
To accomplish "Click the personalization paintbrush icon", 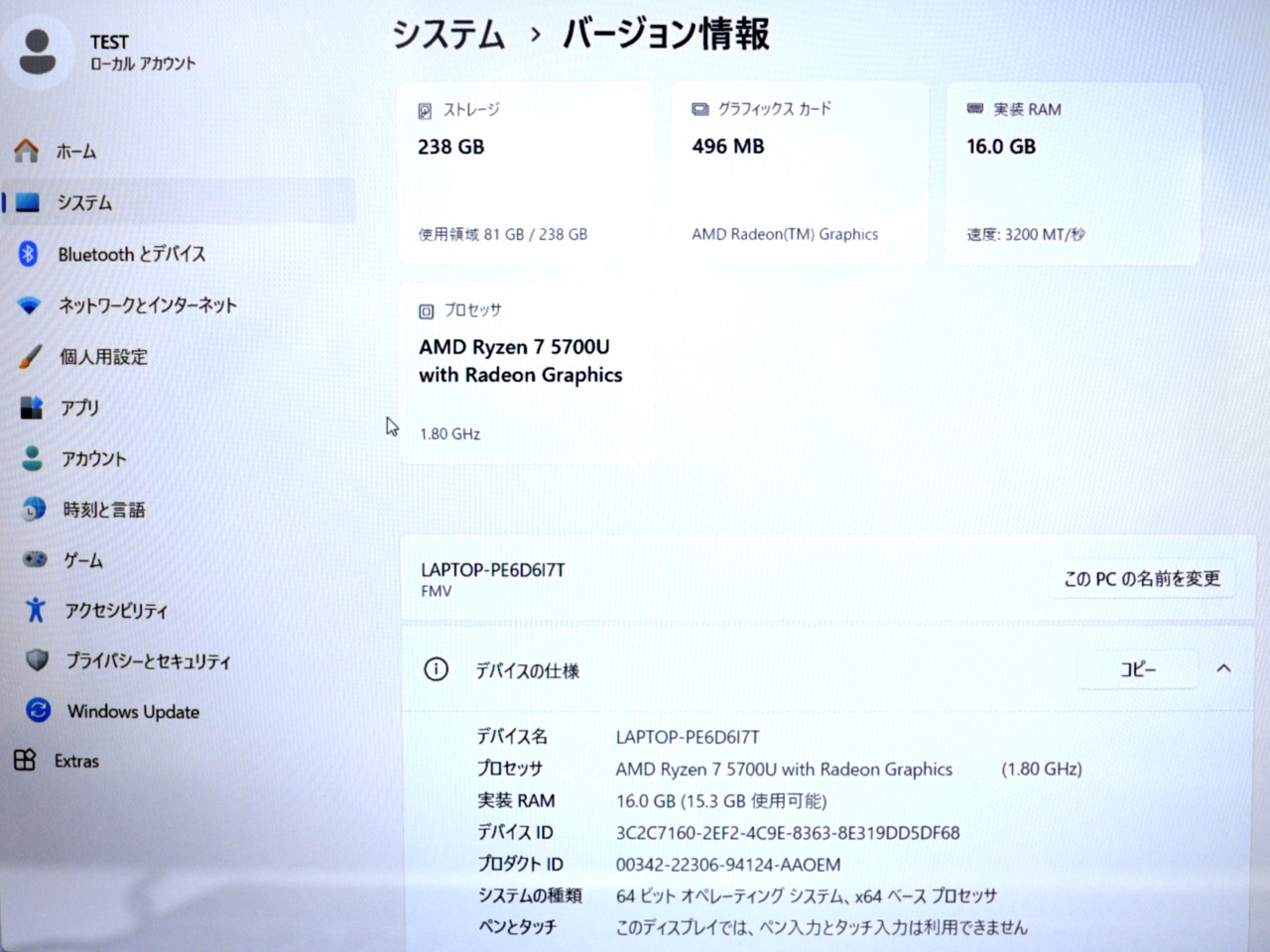I will pyautogui.click(x=31, y=357).
